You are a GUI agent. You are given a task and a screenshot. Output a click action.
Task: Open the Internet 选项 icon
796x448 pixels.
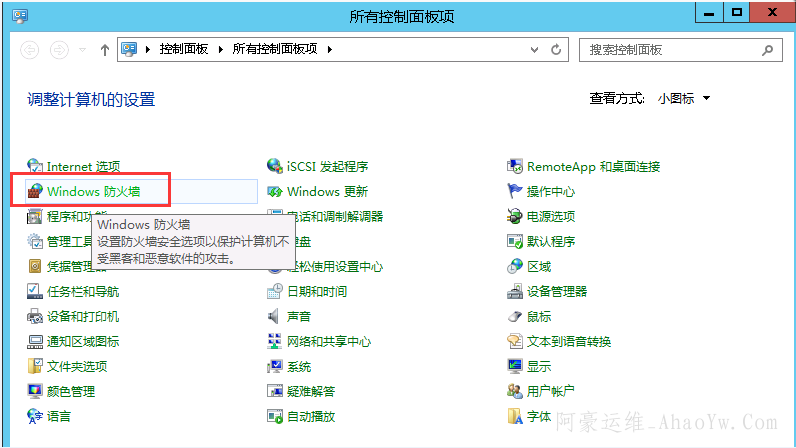35,166
